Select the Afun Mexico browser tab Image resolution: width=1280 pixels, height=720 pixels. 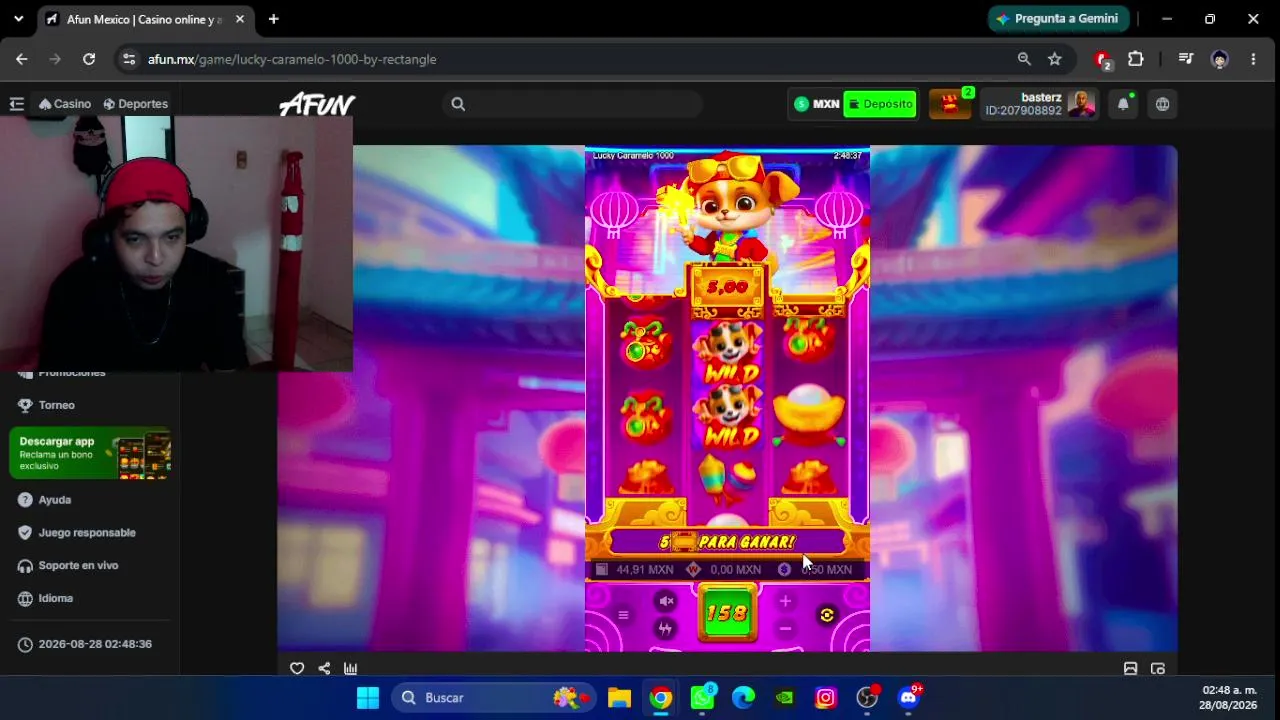(145, 19)
